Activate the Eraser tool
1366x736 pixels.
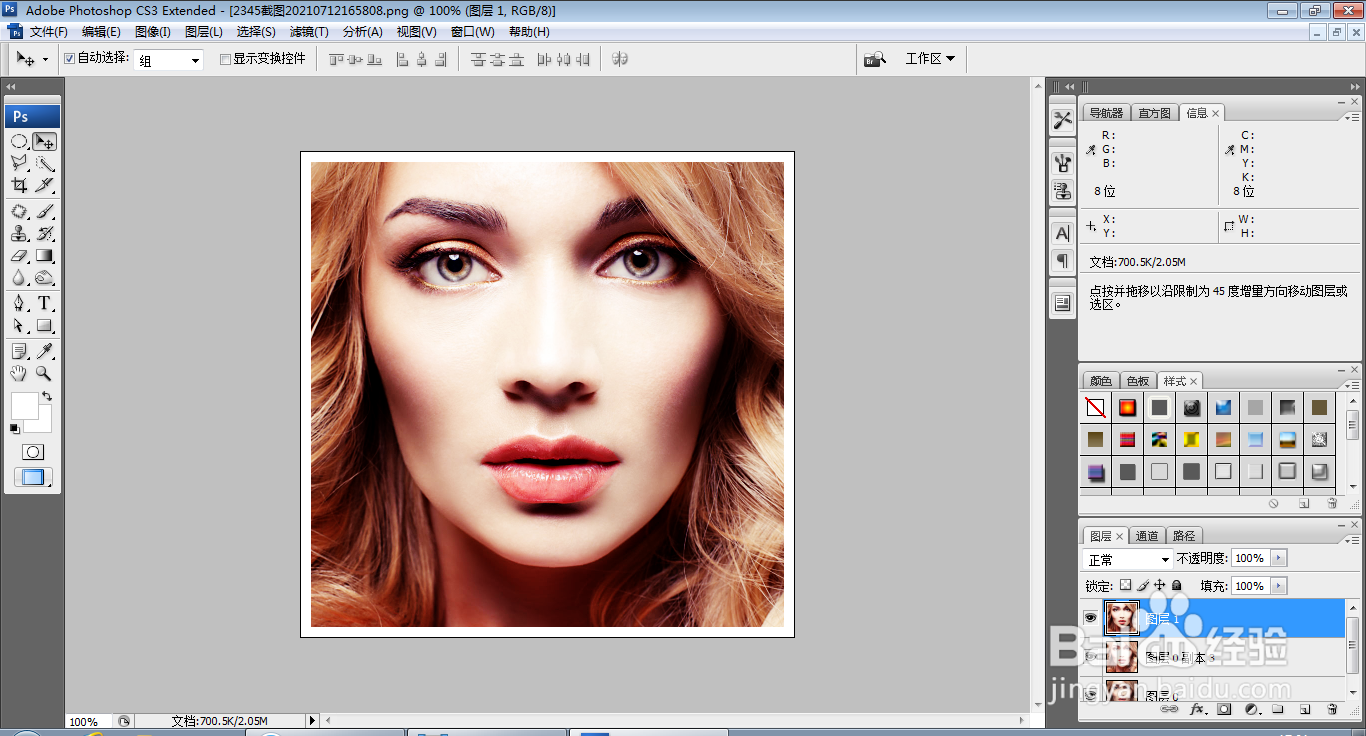pyautogui.click(x=19, y=256)
